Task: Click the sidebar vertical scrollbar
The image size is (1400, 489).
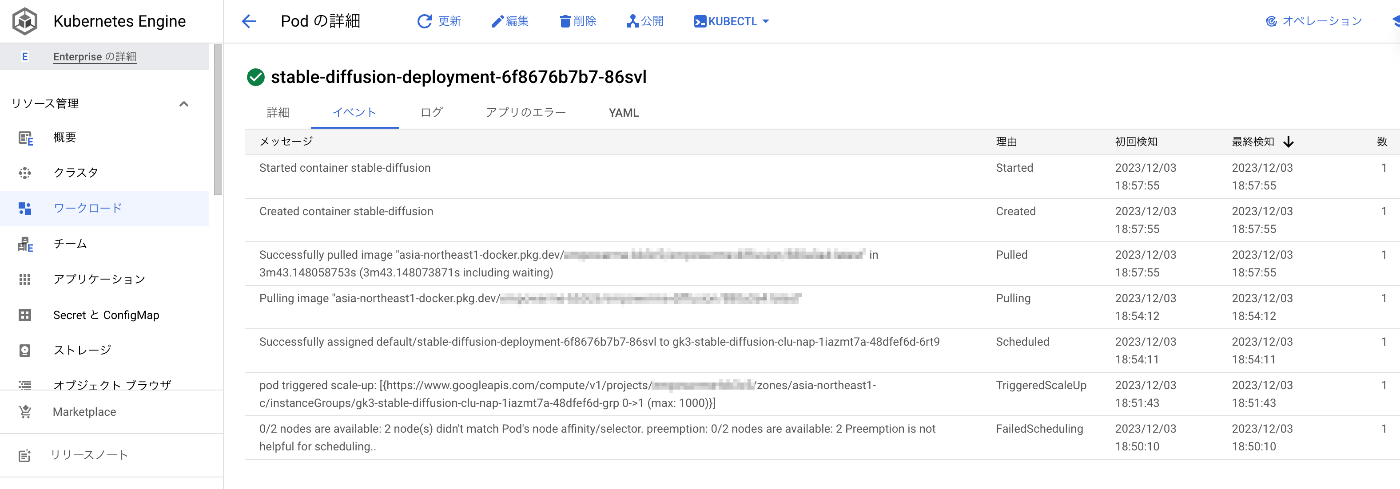Action: [218, 120]
